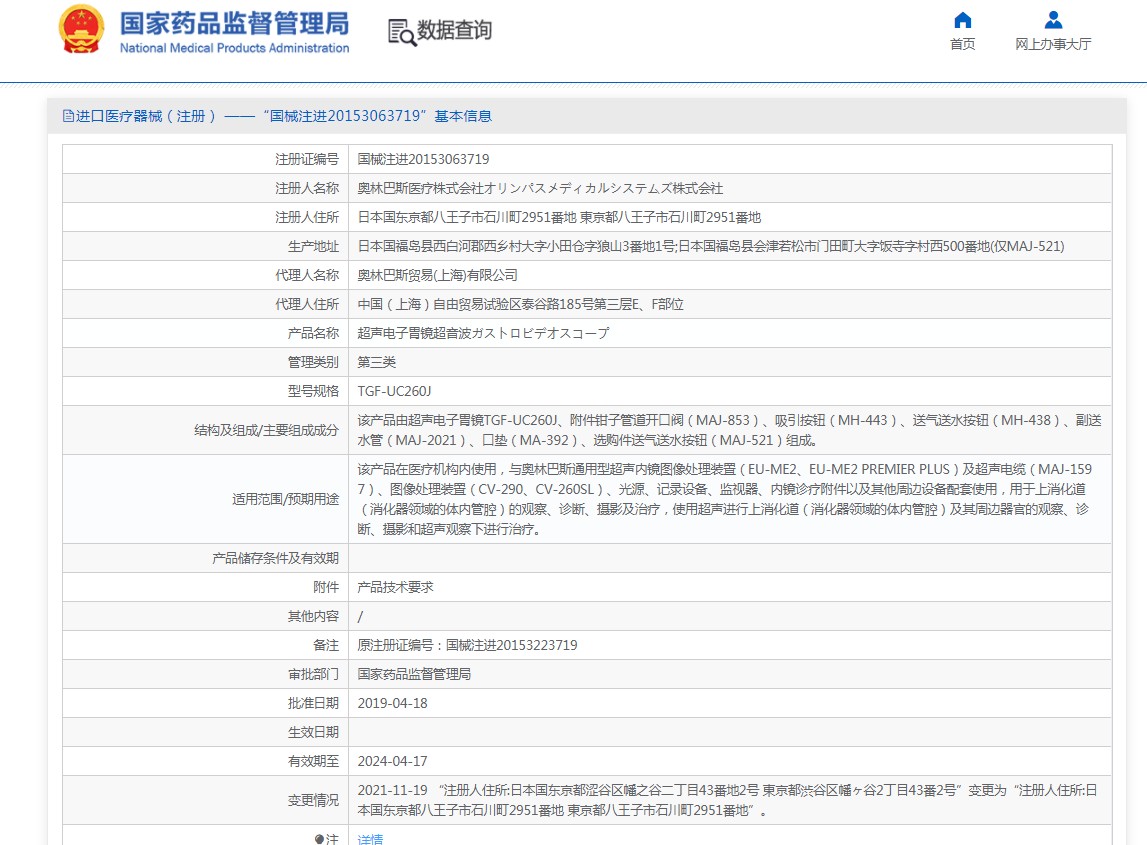Select the 代理人住所 row label

(x=307, y=304)
